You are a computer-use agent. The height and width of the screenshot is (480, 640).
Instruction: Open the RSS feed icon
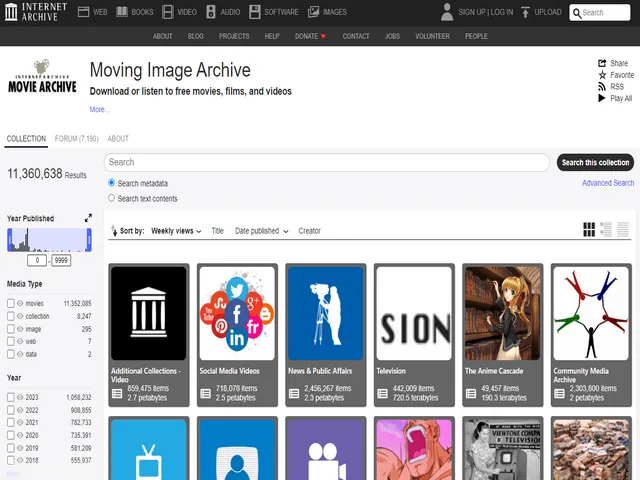click(602, 87)
